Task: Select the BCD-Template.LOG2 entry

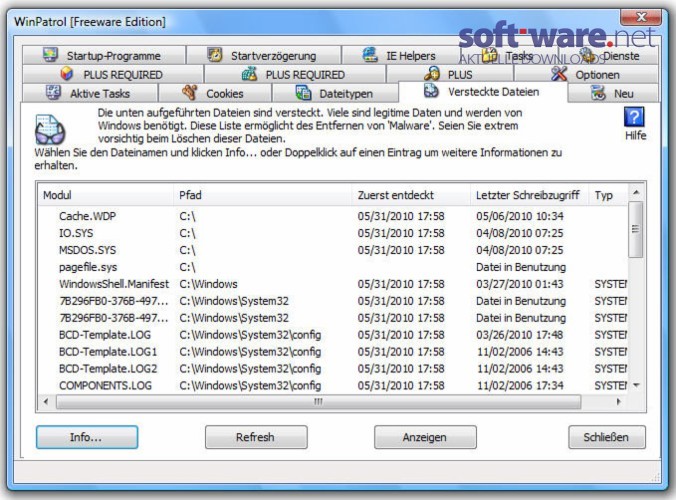Action: tap(333, 369)
